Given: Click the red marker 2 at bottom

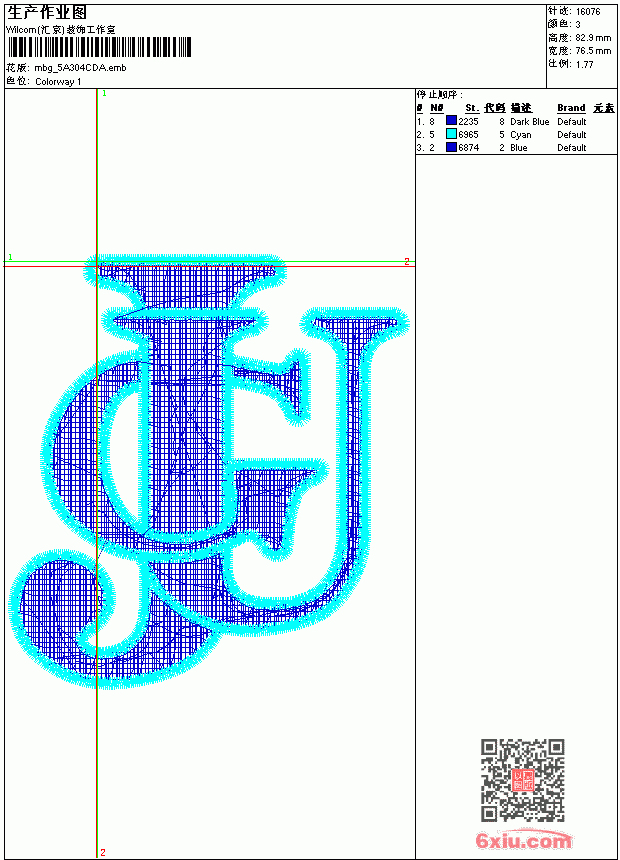Looking at the screenshot, I should tap(103, 852).
